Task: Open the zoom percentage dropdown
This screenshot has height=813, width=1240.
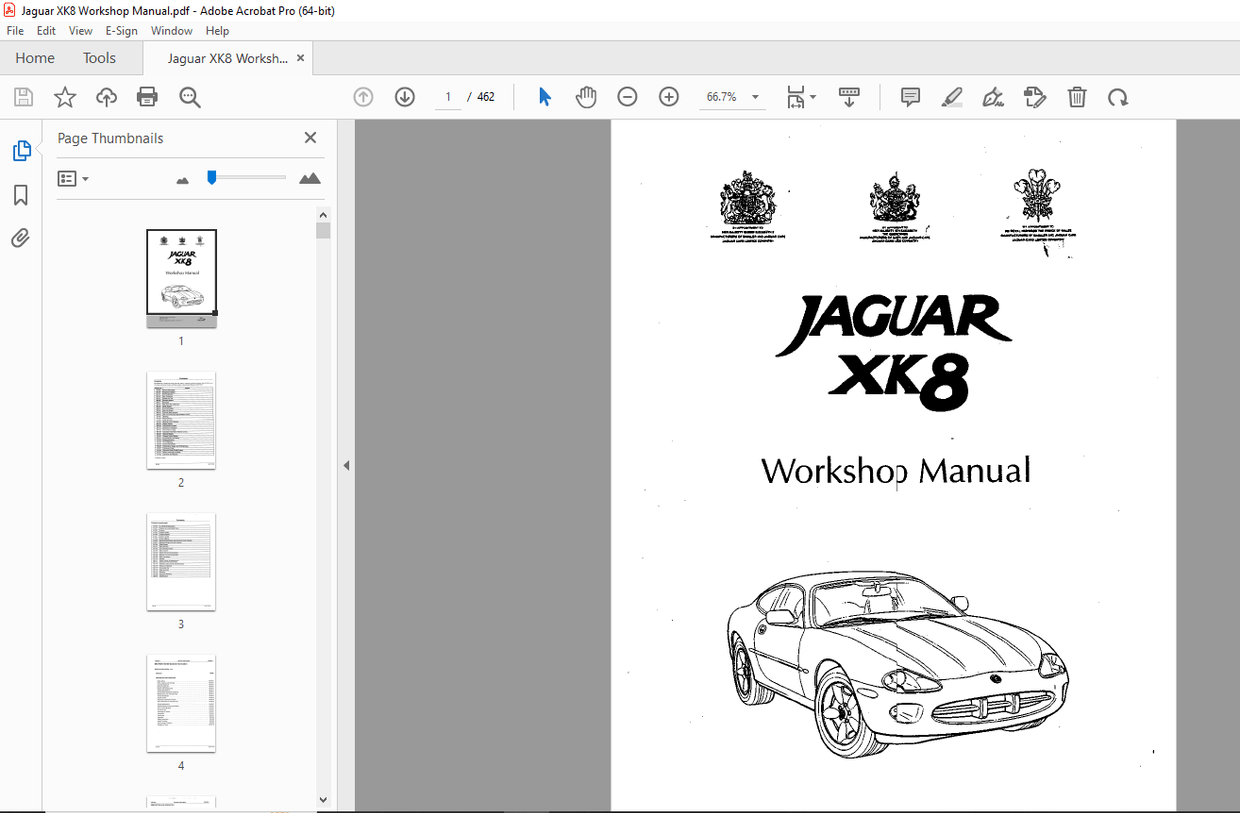Action: pos(755,97)
